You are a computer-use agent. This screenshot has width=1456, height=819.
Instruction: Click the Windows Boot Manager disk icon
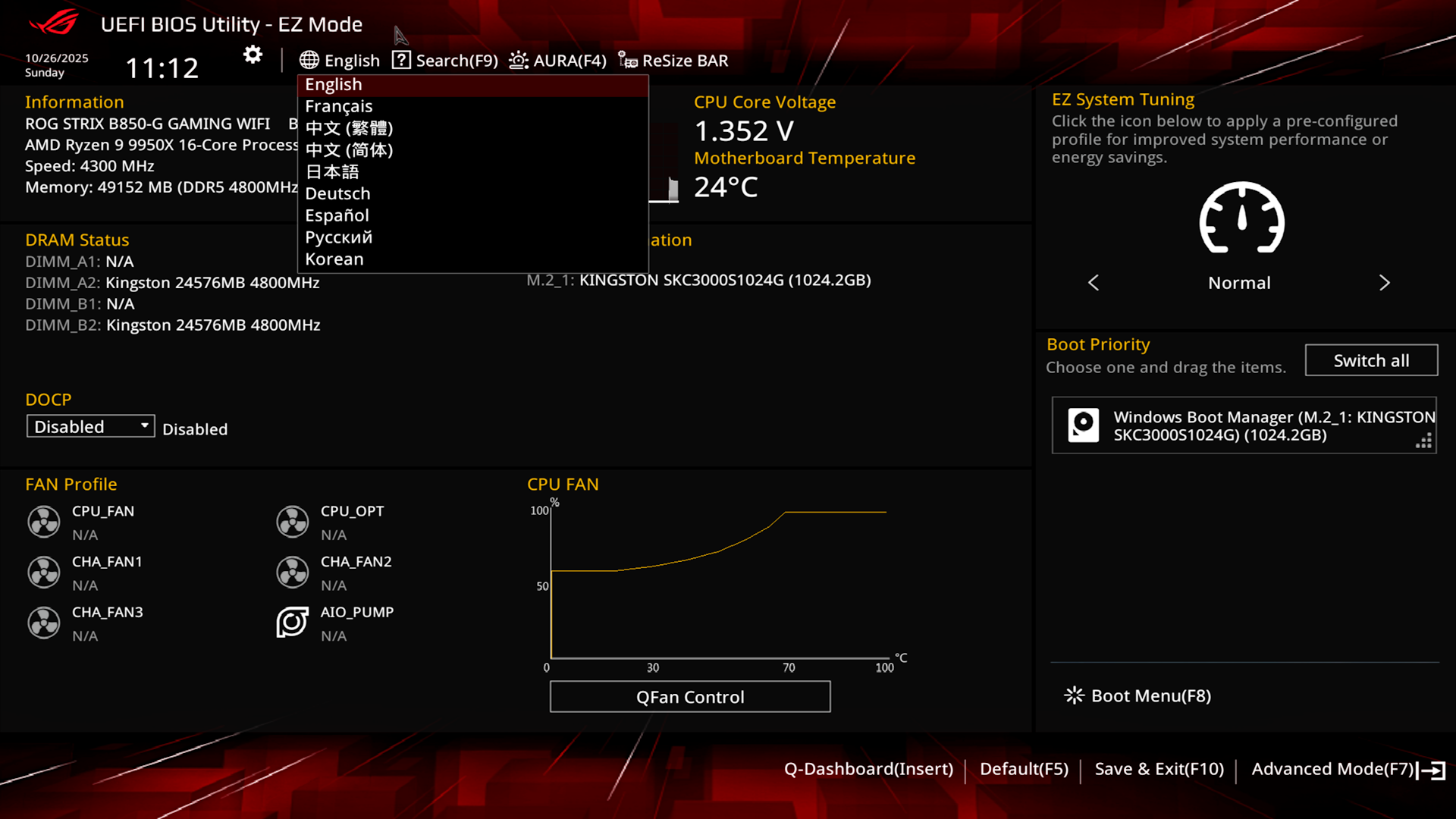point(1083,425)
